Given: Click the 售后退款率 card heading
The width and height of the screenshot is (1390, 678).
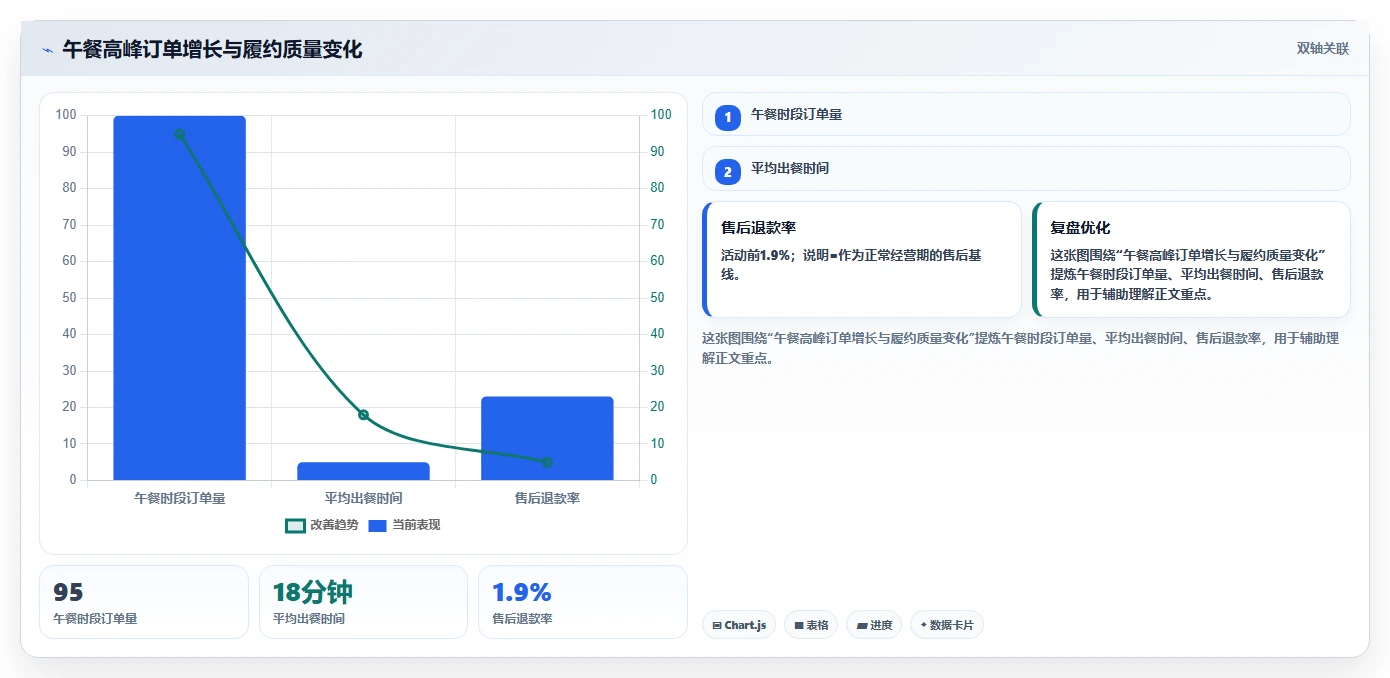Looking at the screenshot, I should (x=758, y=228).
